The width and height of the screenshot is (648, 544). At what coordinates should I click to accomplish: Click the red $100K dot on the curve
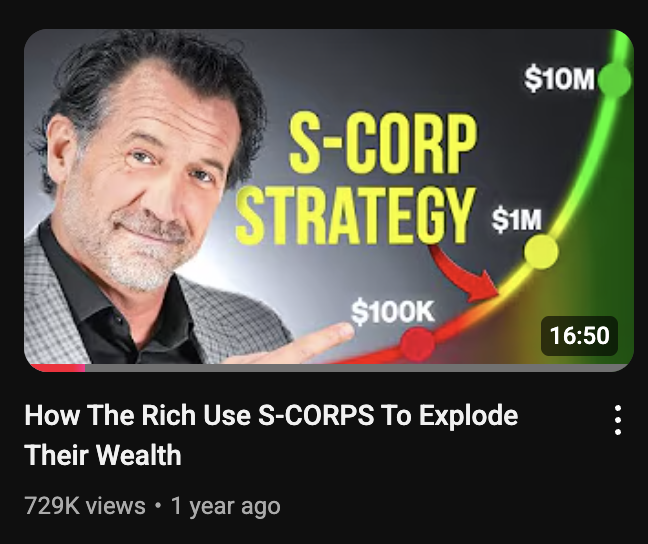tap(418, 344)
